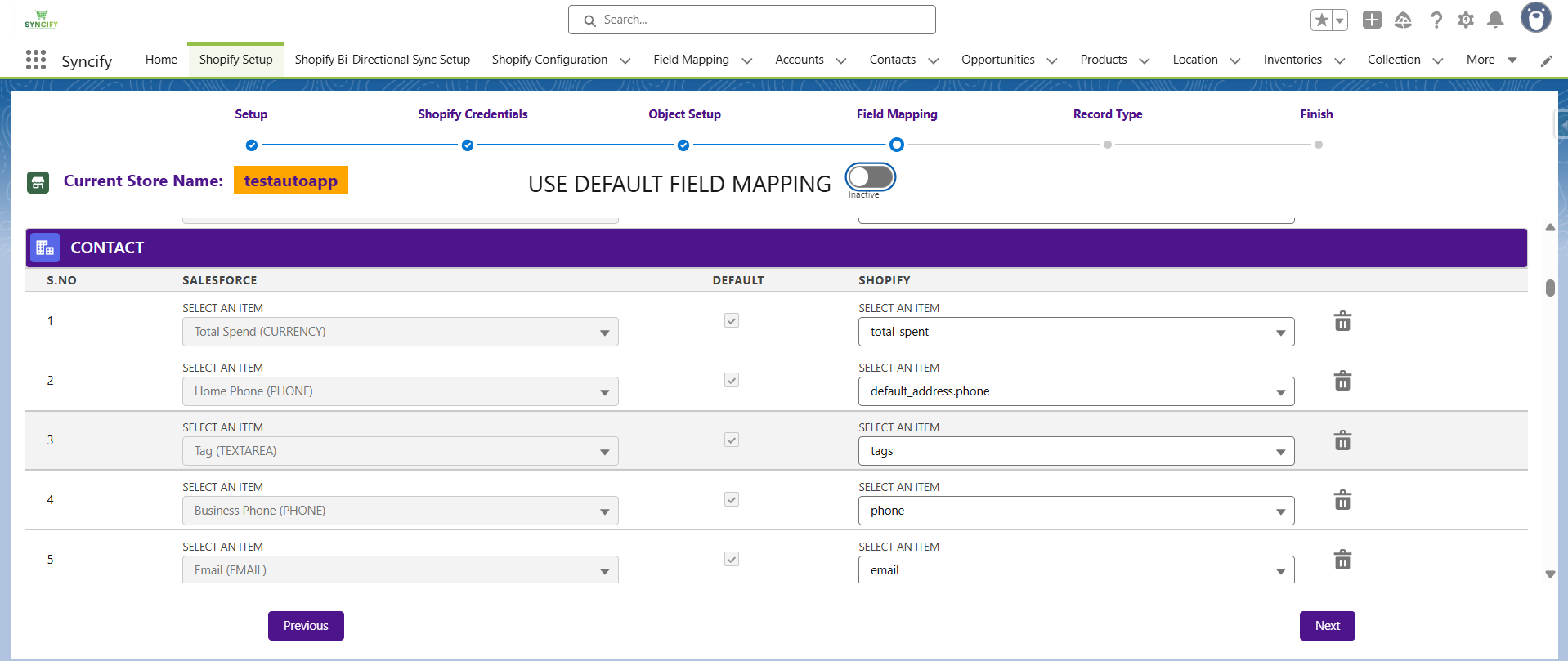Open default_address.phone Shopify field dropdown
The width and height of the screenshot is (1568, 661).
coord(1077,391)
